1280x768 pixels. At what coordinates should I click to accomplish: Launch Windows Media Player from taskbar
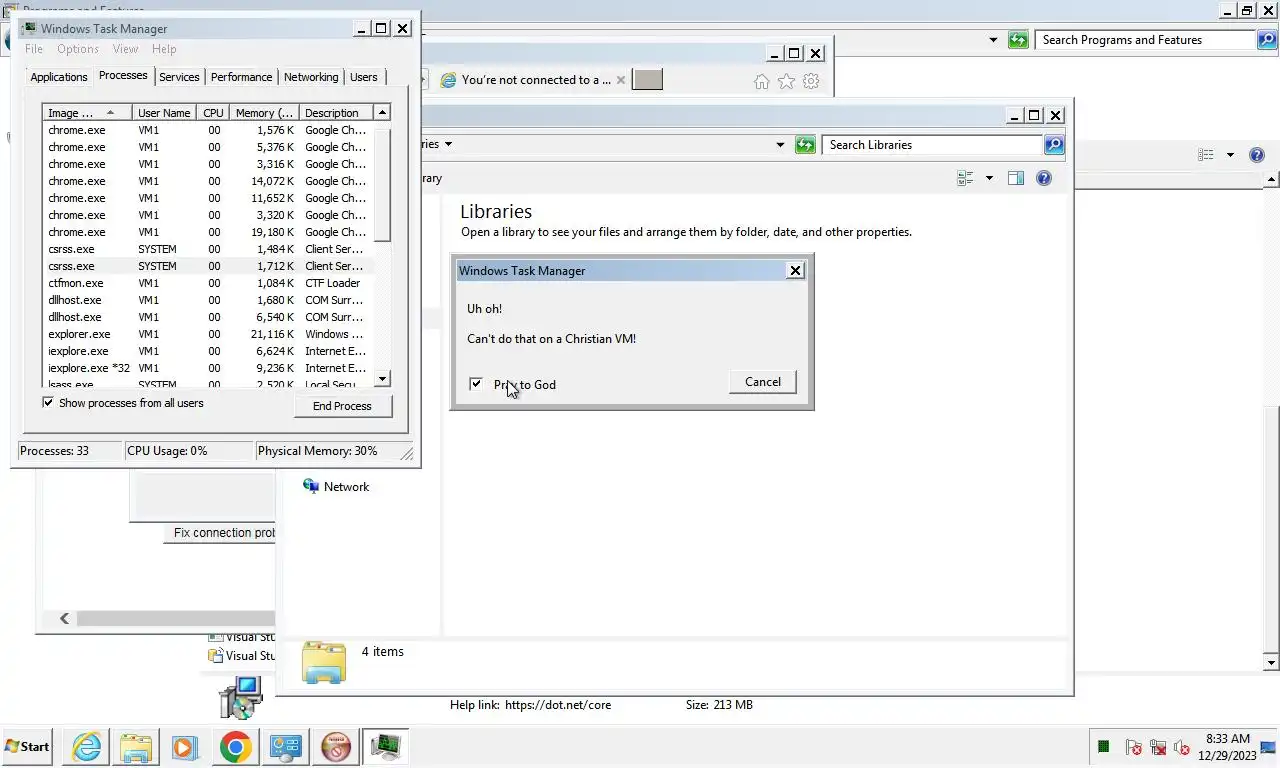185,747
